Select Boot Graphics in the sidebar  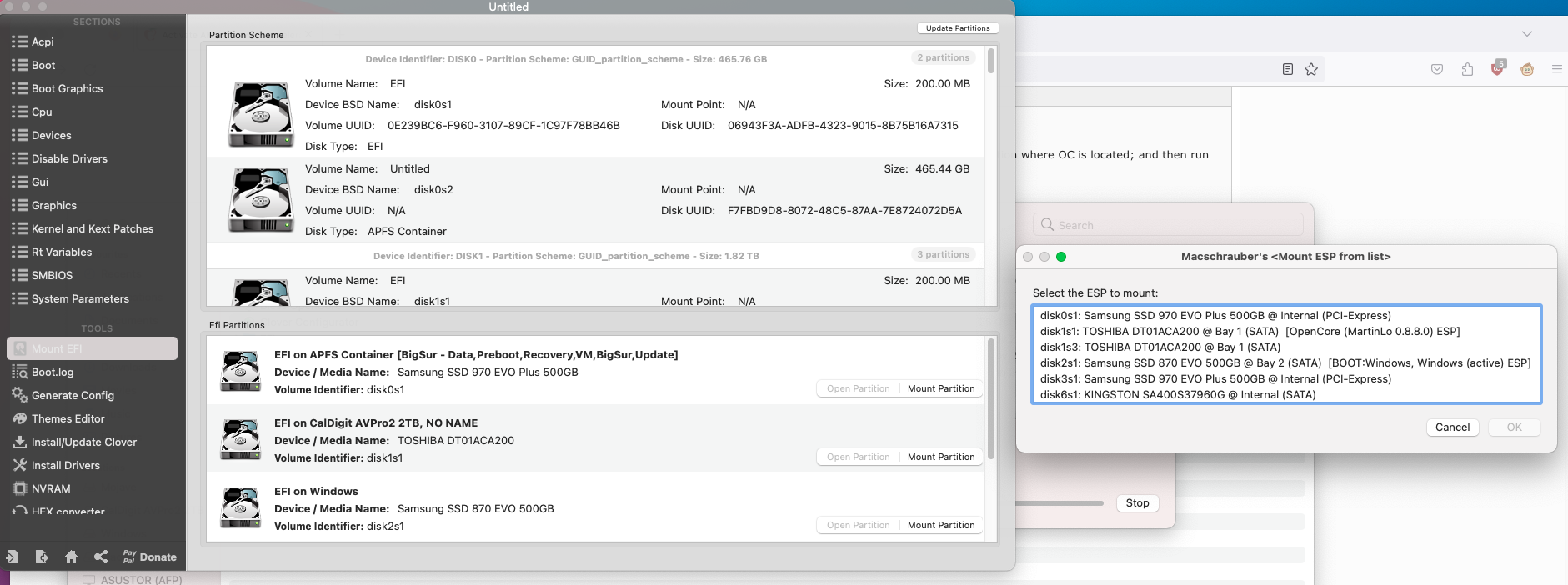(67, 88)
